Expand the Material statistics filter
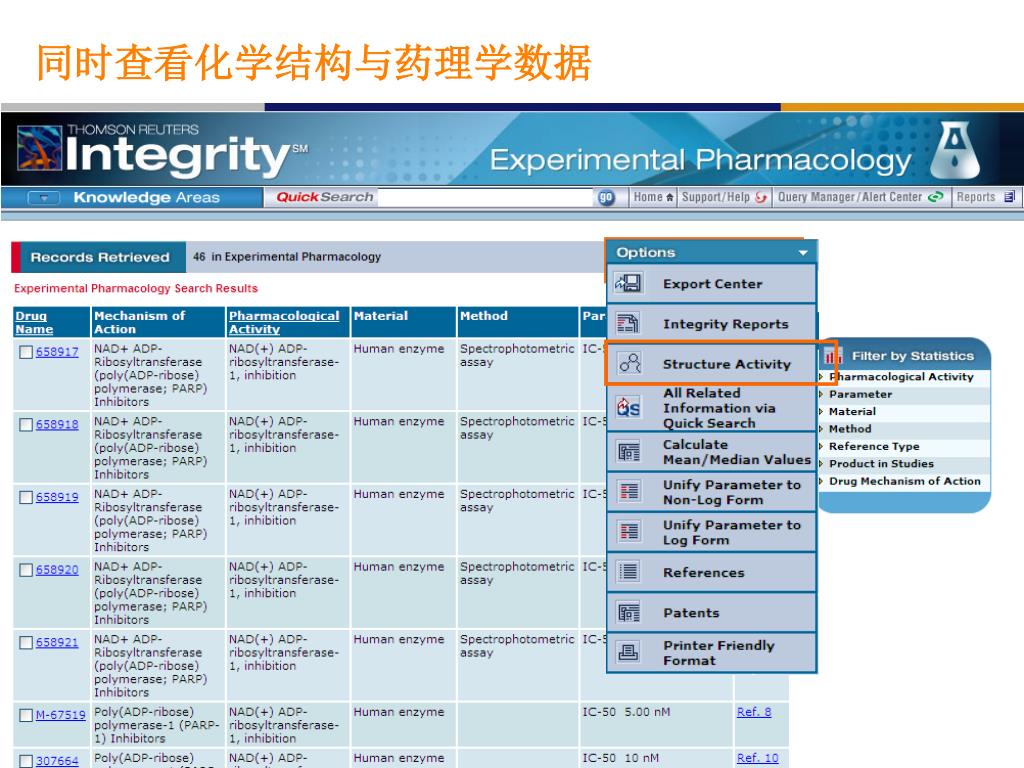1024x768 pixels. pyautogui.click(x=820, y=411)
